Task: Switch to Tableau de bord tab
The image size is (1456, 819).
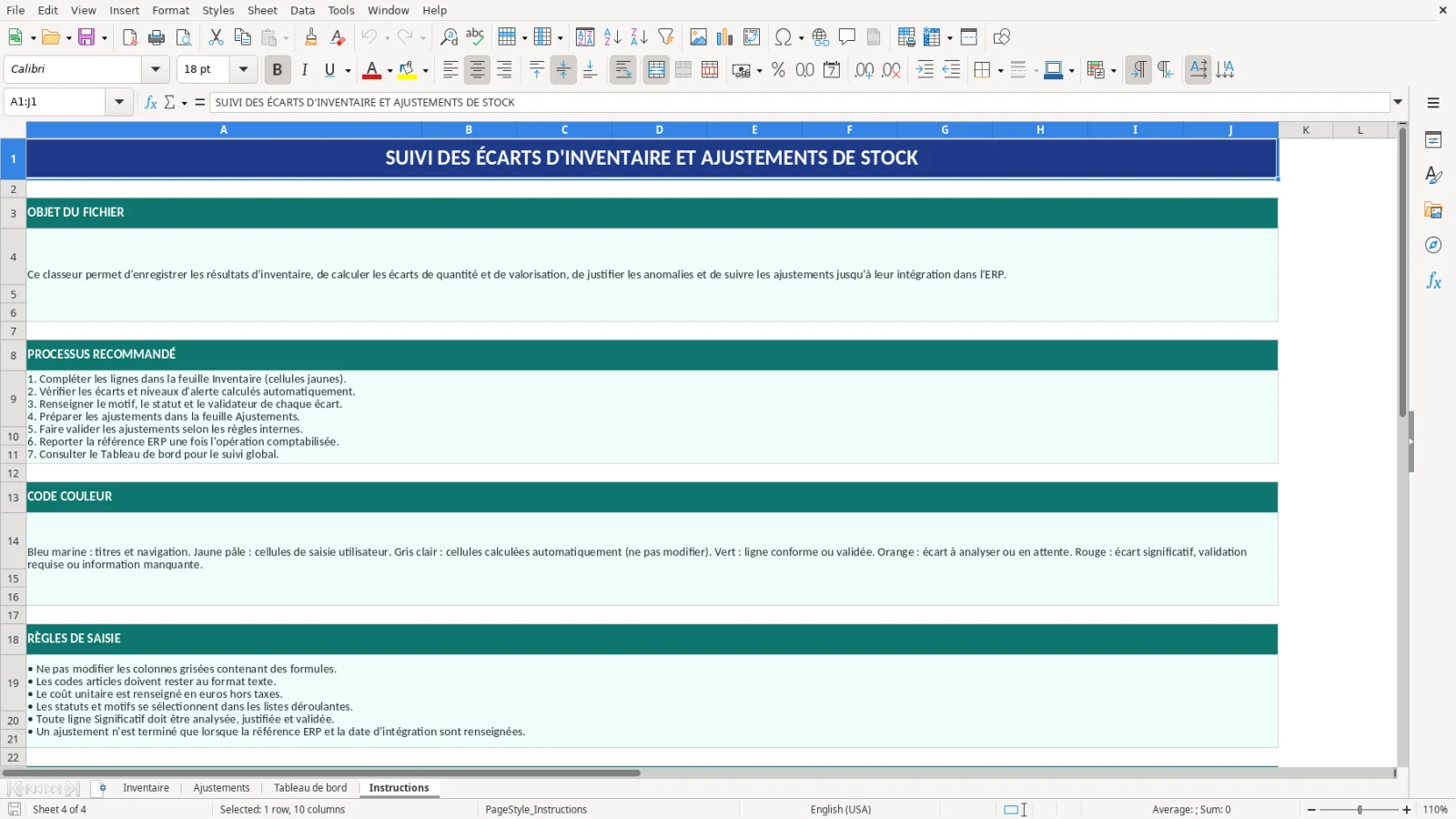Action: 310,788
